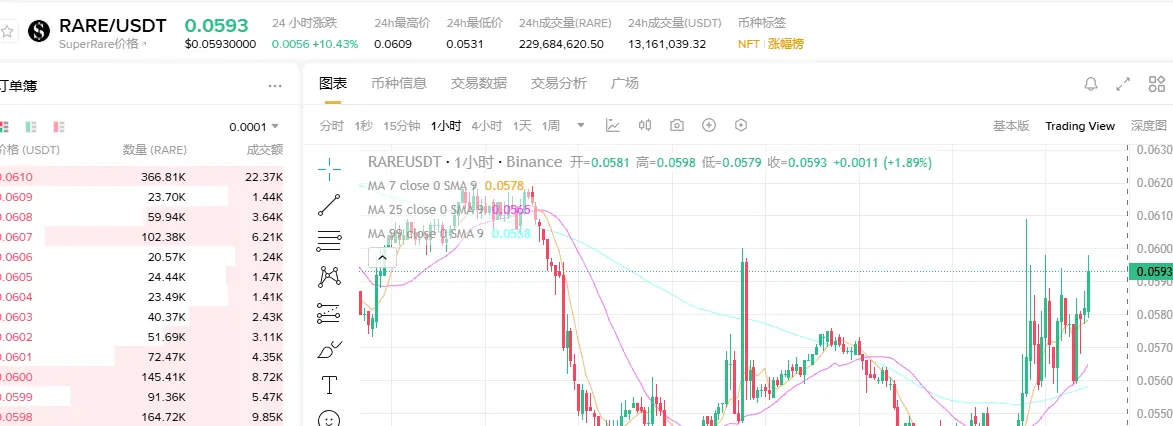Switch to the 图表 tab
1173x426 pixels.
coord(333,82)
